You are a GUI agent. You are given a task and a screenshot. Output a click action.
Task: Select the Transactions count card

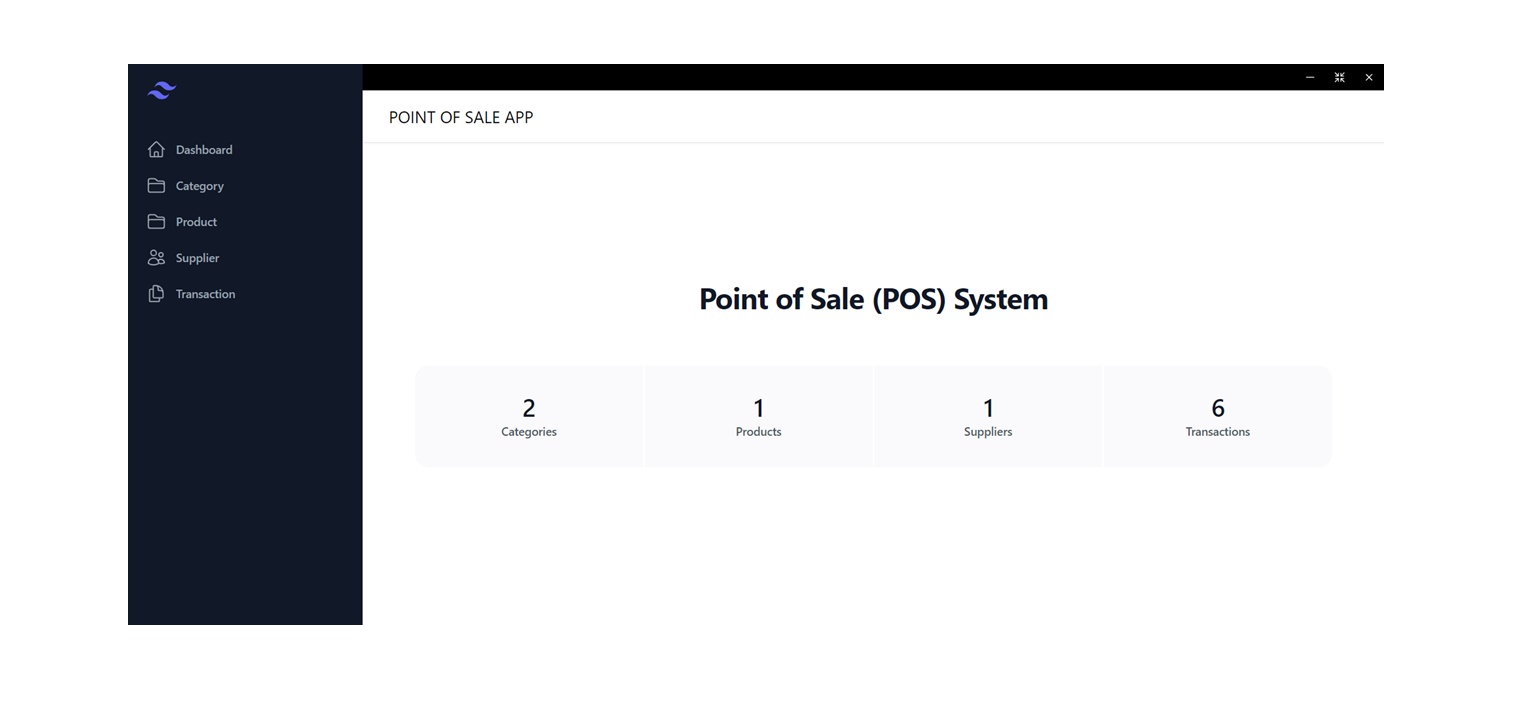click(x=1217, y=416)
